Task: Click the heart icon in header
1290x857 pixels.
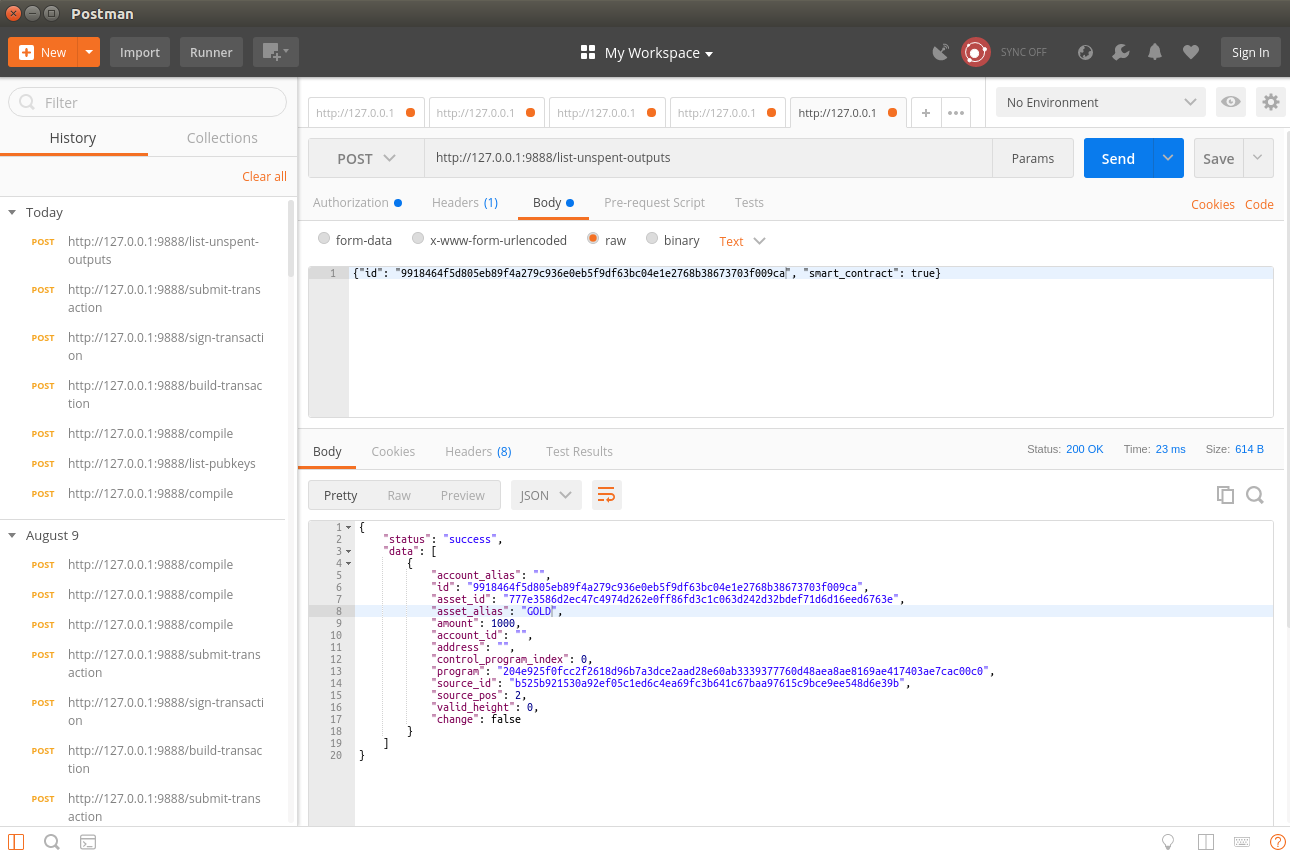Action: [1190, 52]
